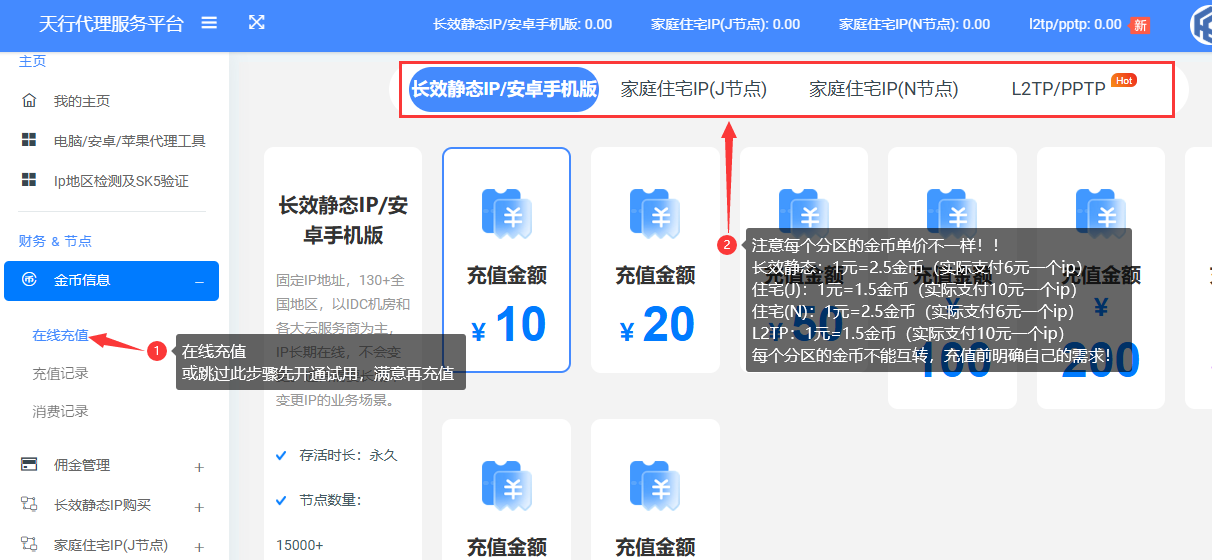Expand the 家庭住宅IP(J节点) sidebar submenu

pos(199,547)
